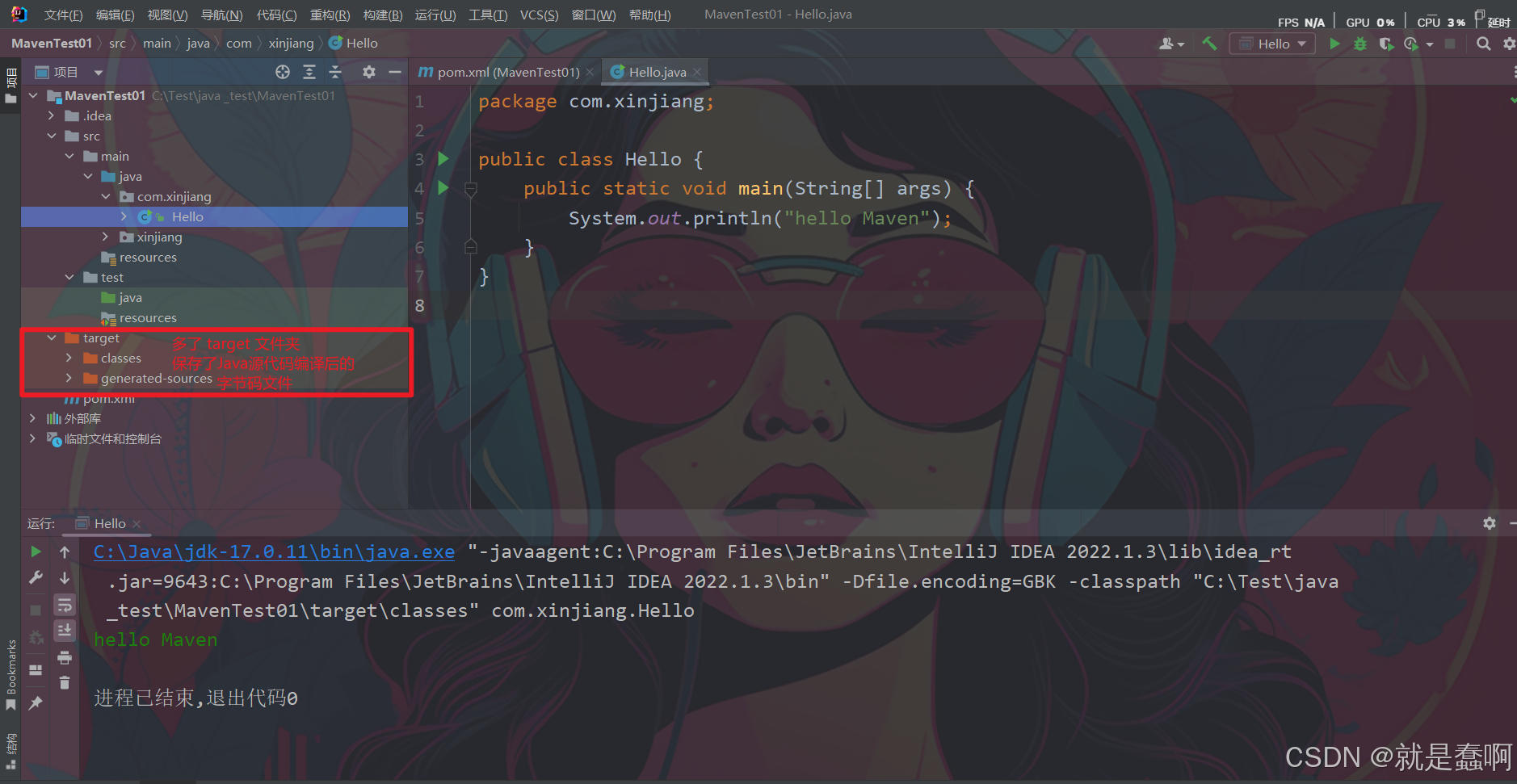1517x784 pixels.
Task: Open the 编辑(E) menu
Action: coord(115,15)
